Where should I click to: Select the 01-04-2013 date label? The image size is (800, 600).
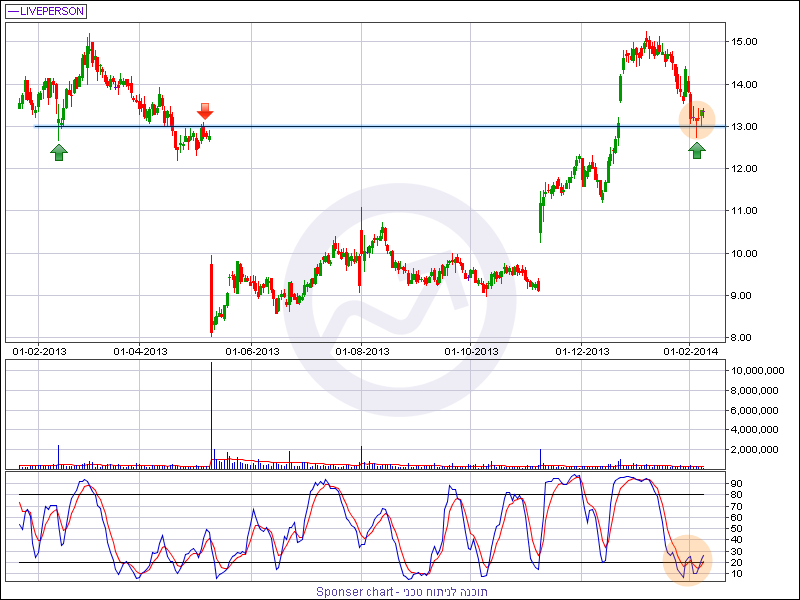pyautogui.click(x=140, y=352)
